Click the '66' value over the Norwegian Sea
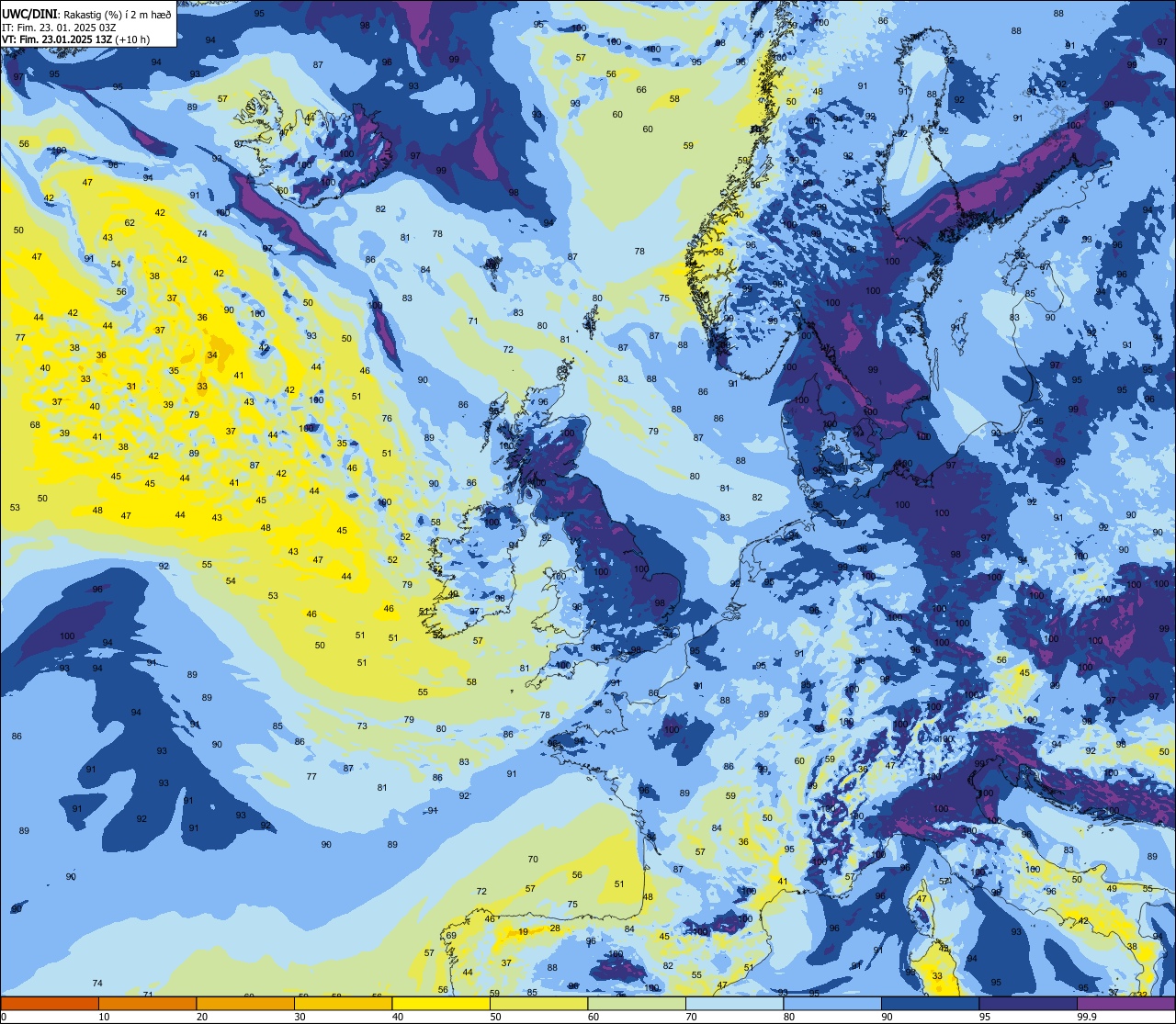Viewport: 1176px width, 1024px height. tap(641, 90)
